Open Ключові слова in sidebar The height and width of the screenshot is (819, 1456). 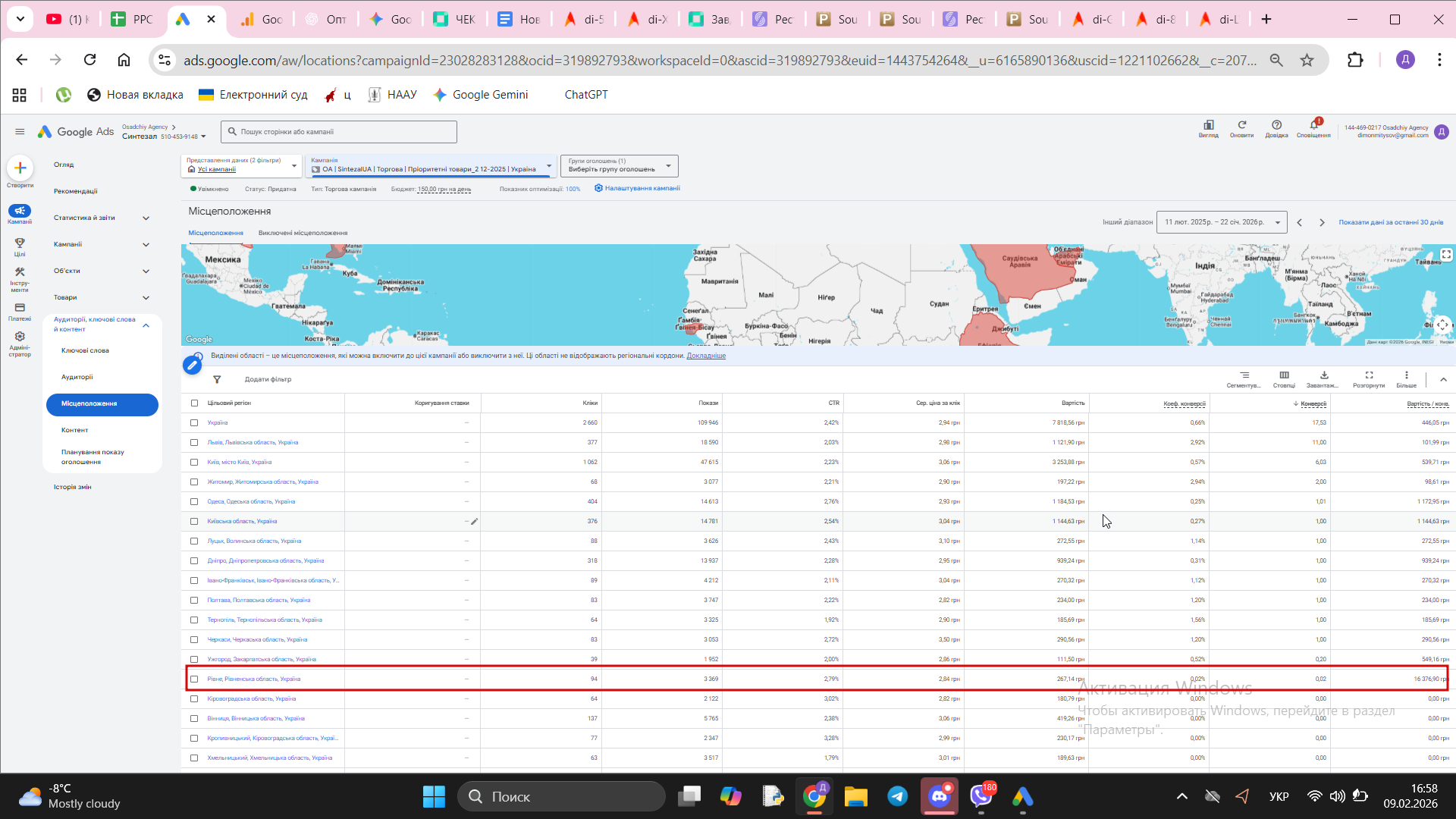[x=85, y=350]
